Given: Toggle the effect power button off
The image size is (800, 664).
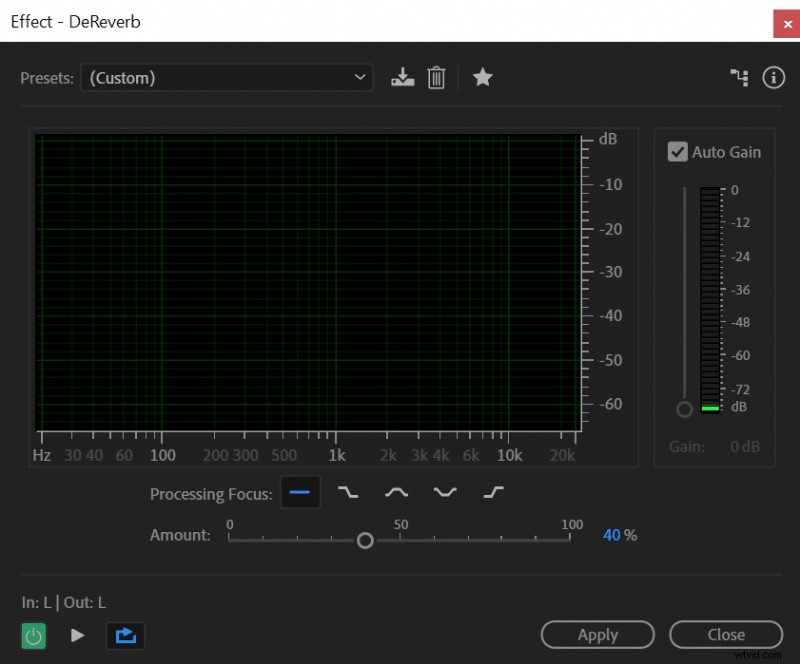Looking at the screenshot, I should pos(33,635).
